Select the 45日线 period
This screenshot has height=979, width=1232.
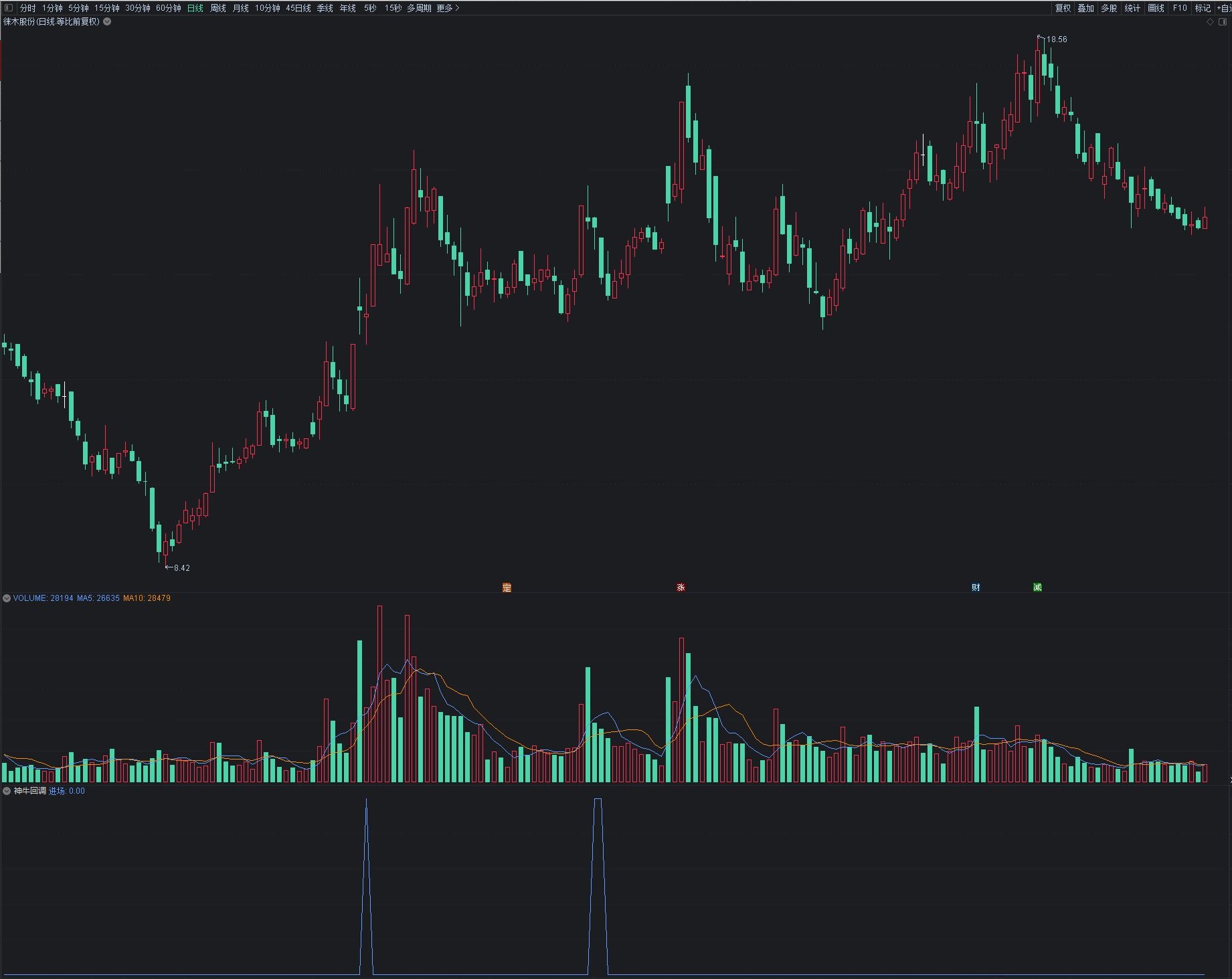coord(298,8)
